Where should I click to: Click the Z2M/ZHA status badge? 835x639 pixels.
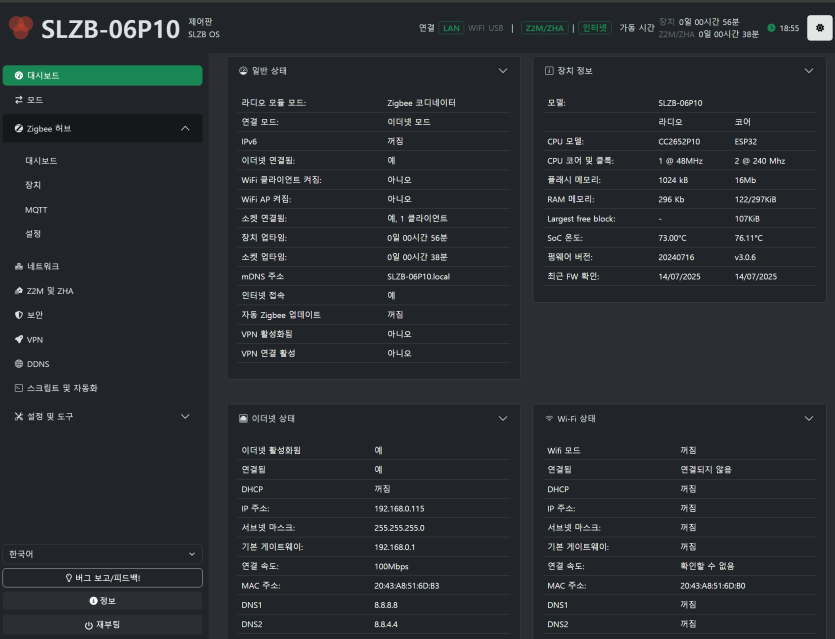544,28
